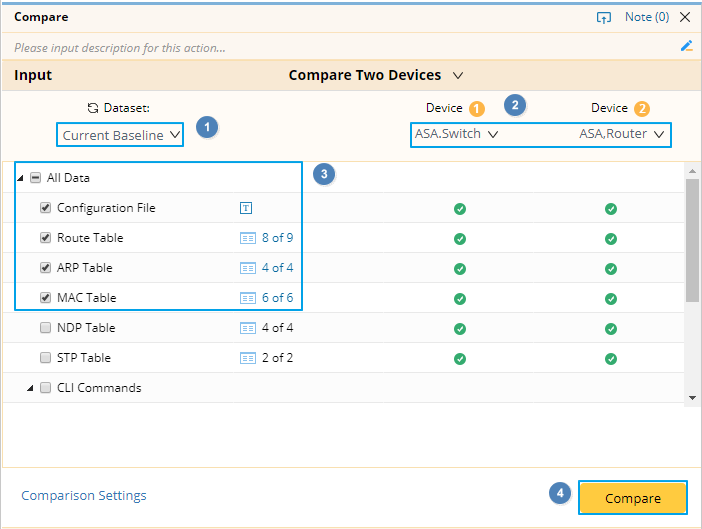Screen dimensions: 702x529
Task: Click the edit description pencil icon
Action: pyautogui.click(x=686, y=46)
